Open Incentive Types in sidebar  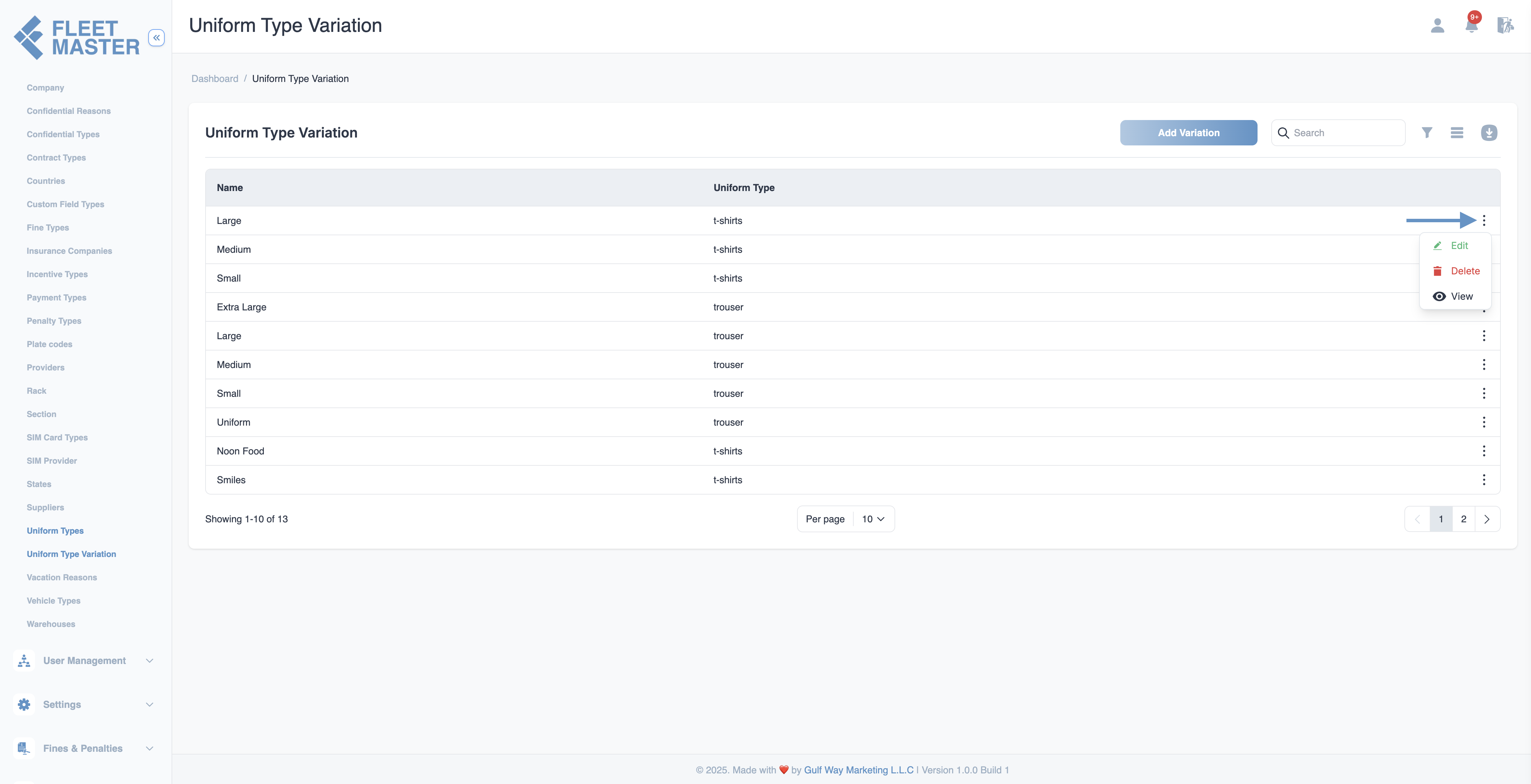point(57,274)
